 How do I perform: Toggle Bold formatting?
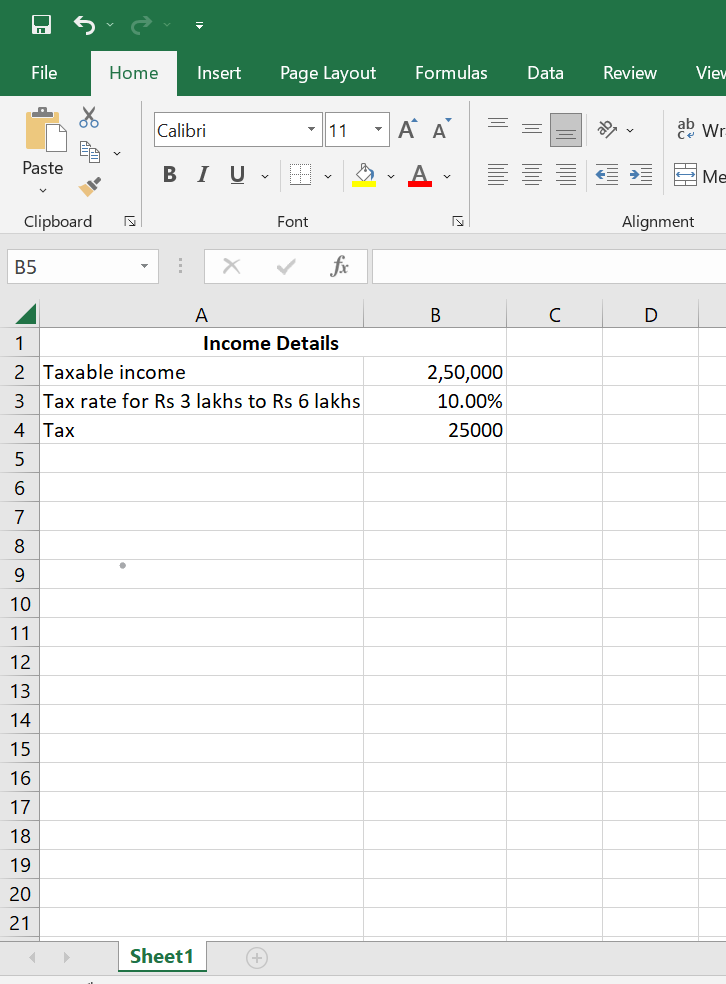point(169,174)
